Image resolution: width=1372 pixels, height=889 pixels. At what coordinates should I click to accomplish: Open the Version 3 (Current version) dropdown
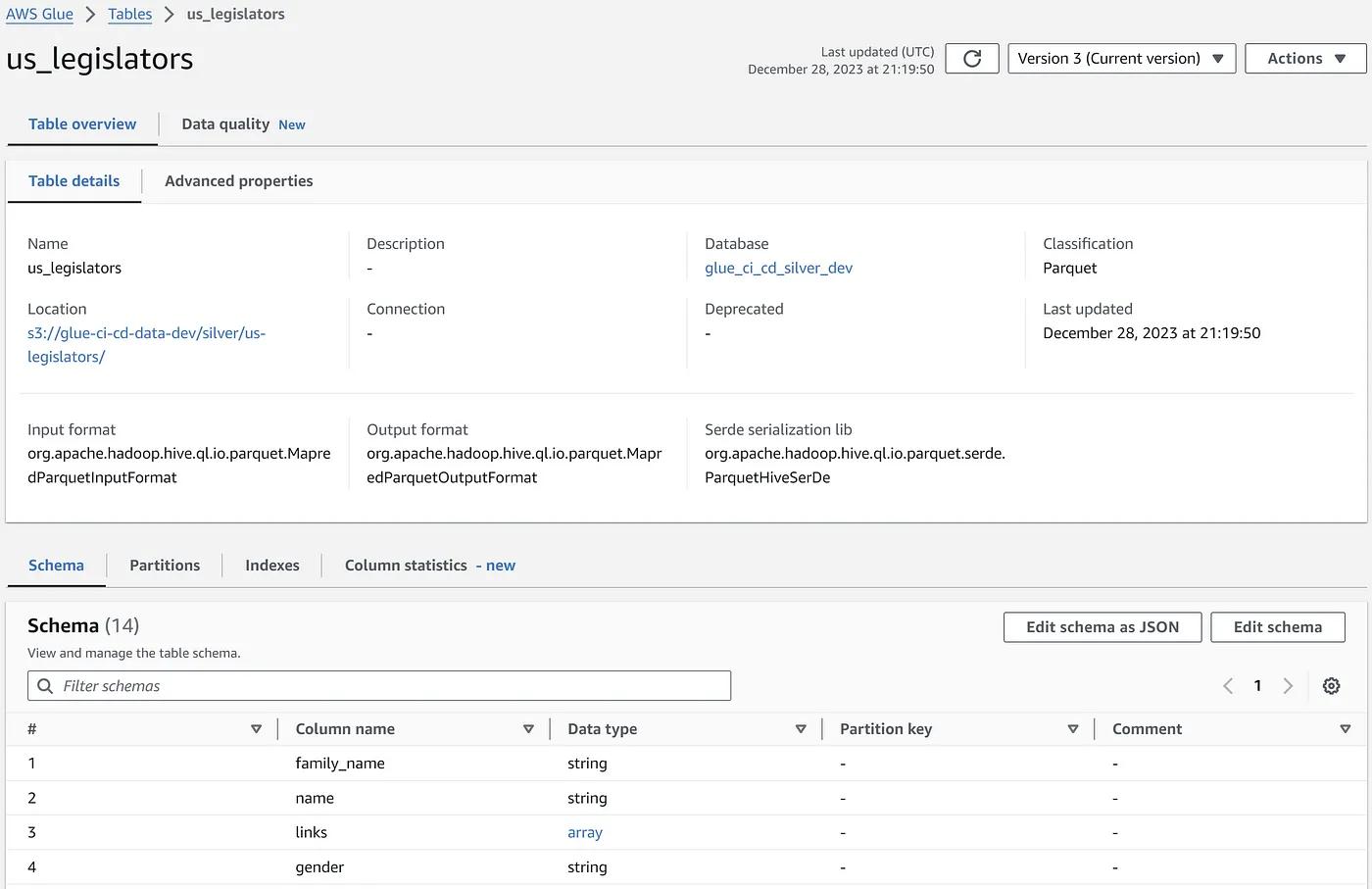tap(1121, 59)
